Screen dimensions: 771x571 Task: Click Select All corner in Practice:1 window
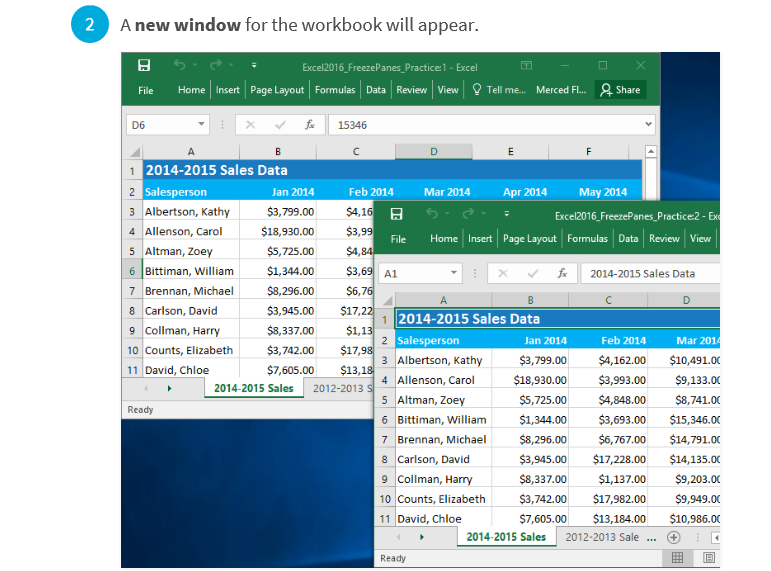[x=134, y=152]
